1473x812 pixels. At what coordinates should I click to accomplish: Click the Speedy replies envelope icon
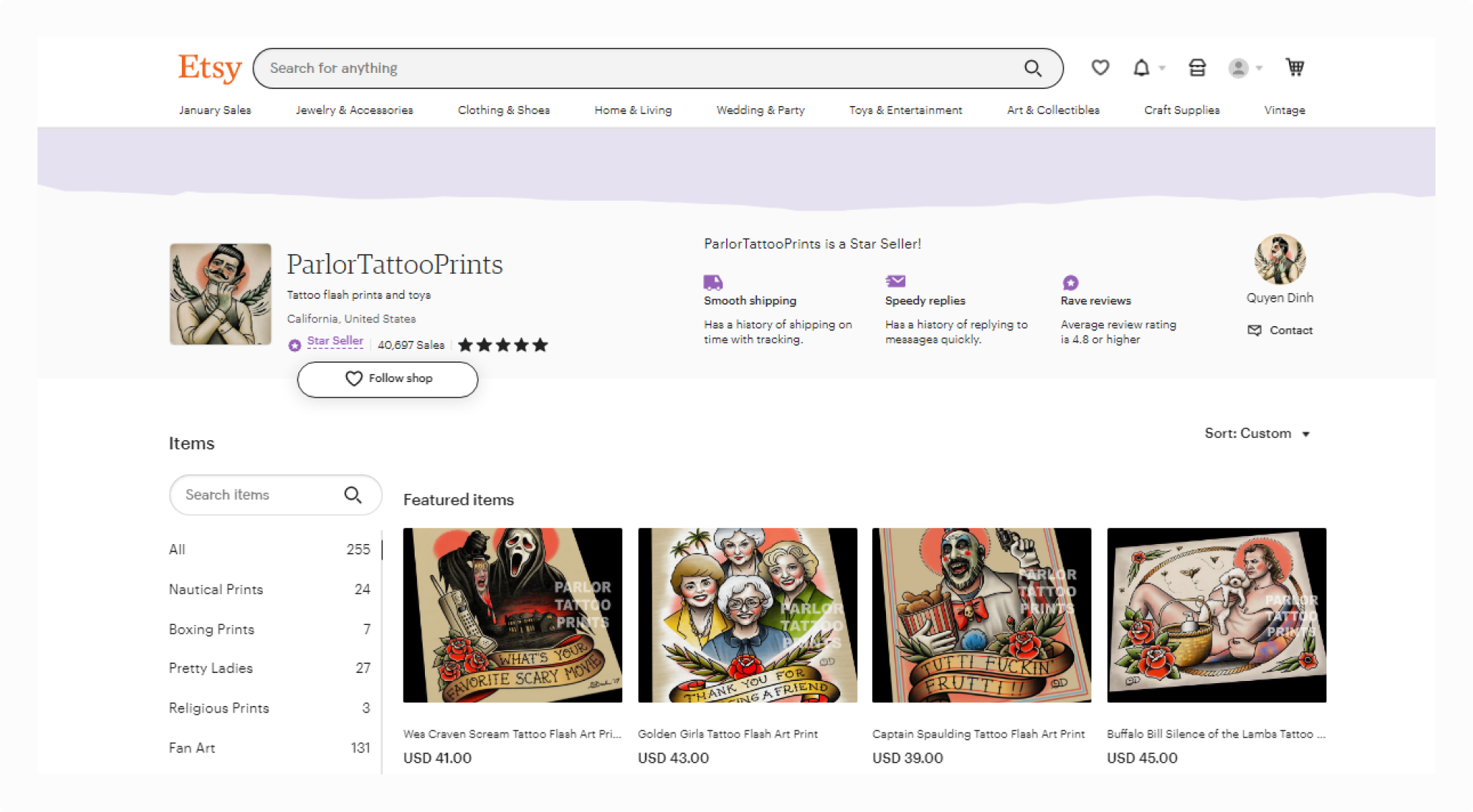(896, 281)
